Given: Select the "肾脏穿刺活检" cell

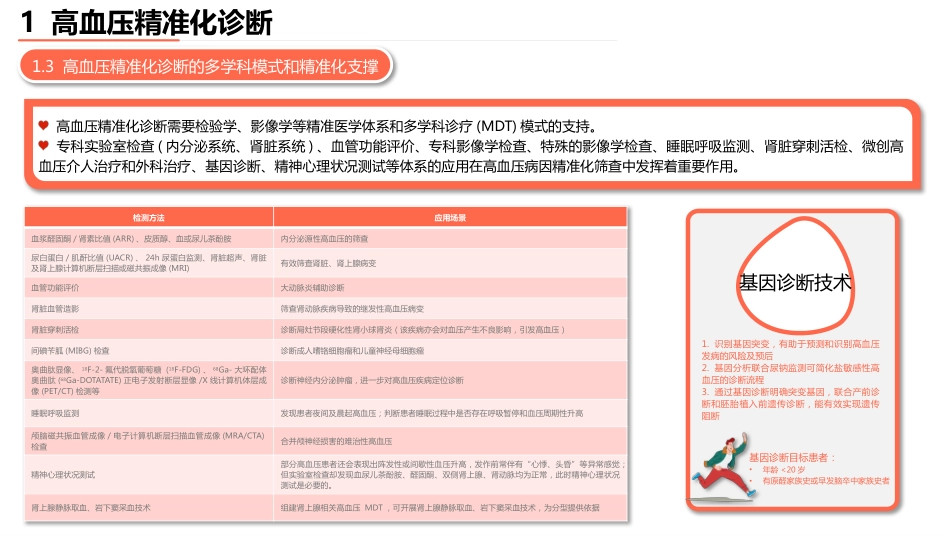Looking at the screenshot, I should (148, 330).
